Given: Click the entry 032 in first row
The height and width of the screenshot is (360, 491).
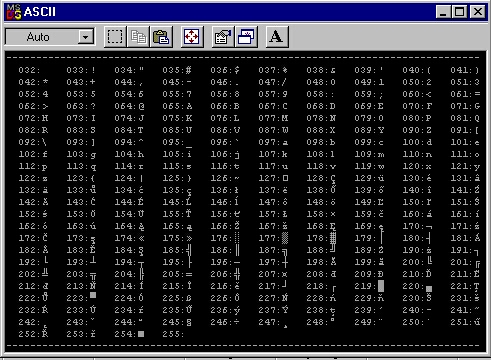Looking at the screenshot, I should click(x=29, y=70).
